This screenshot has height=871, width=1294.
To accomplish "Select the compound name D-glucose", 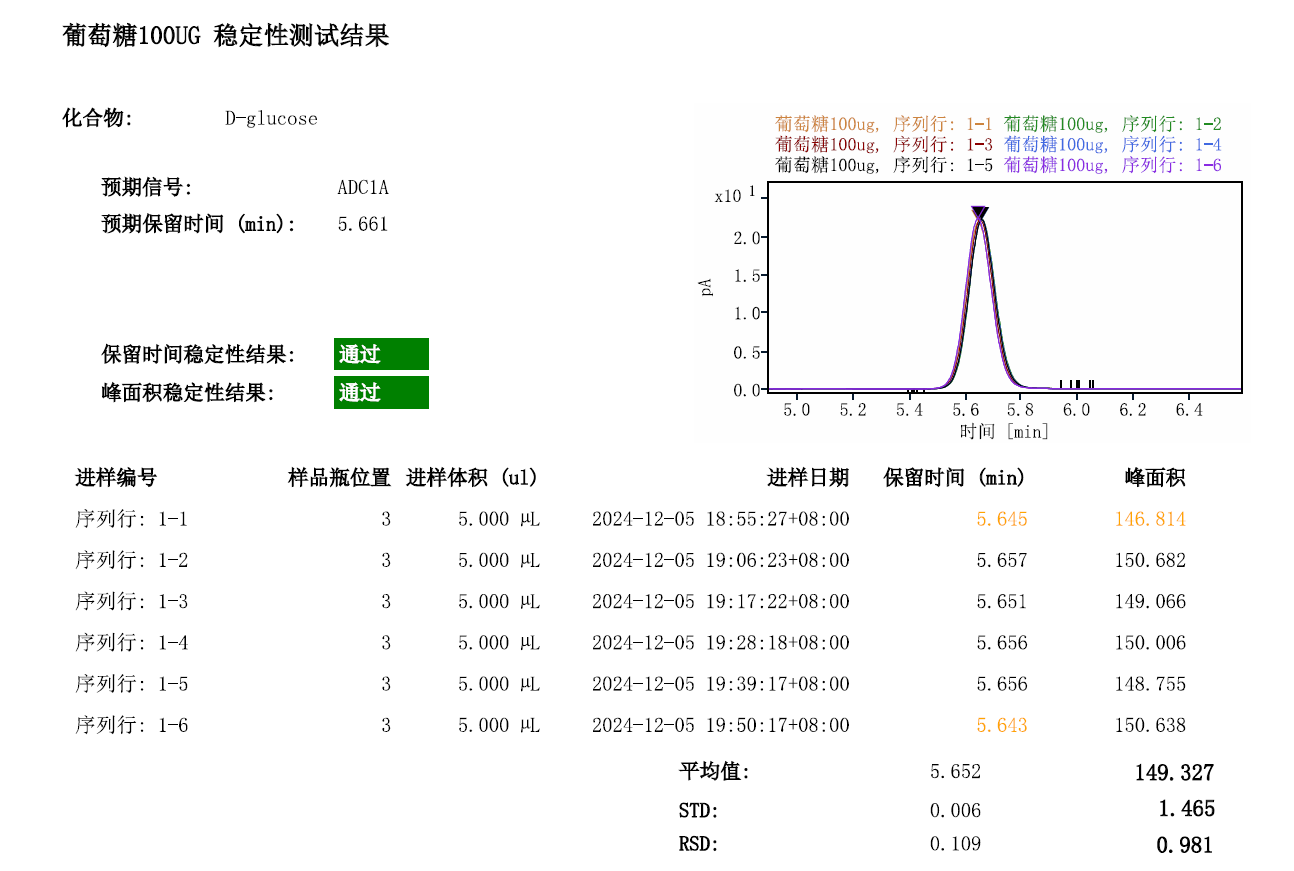I will 271,119.
